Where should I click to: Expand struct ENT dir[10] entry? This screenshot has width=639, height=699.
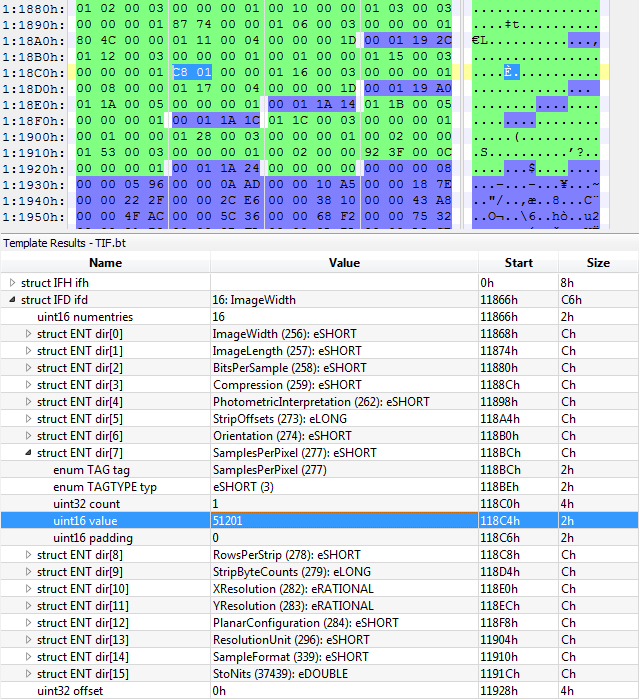coord(28,588)
